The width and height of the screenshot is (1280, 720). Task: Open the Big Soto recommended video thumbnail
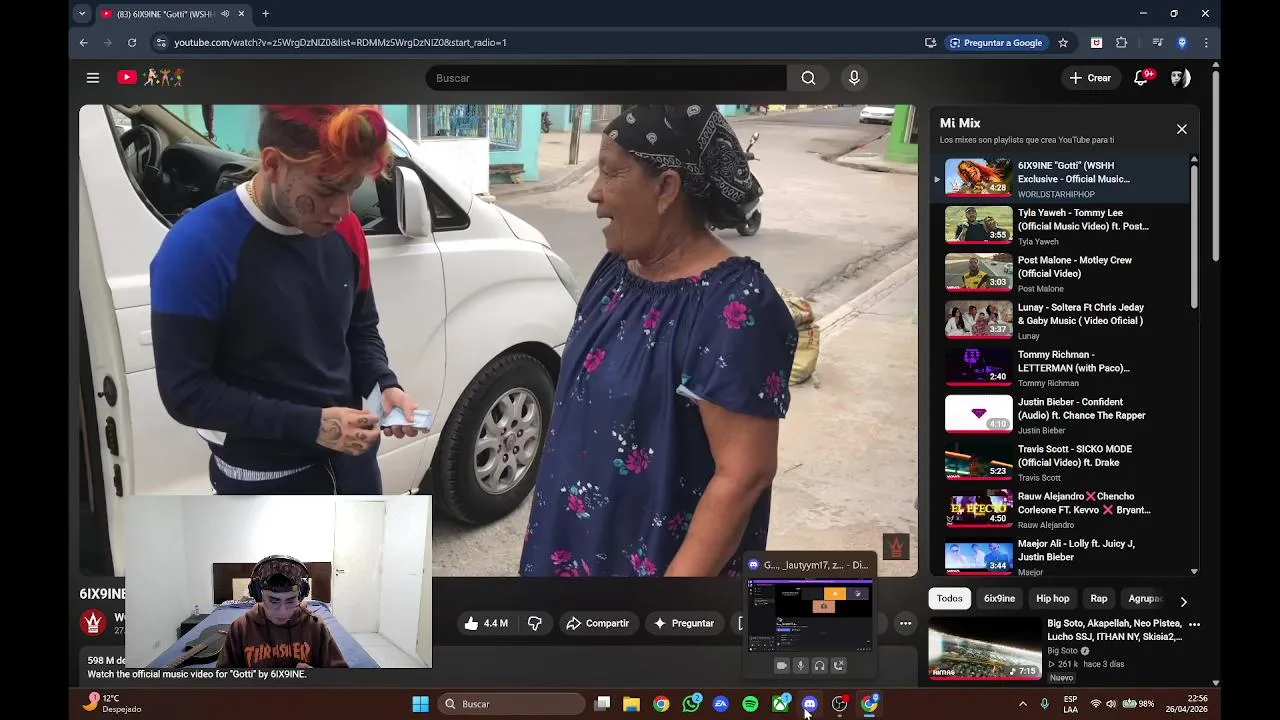point(985,648)
